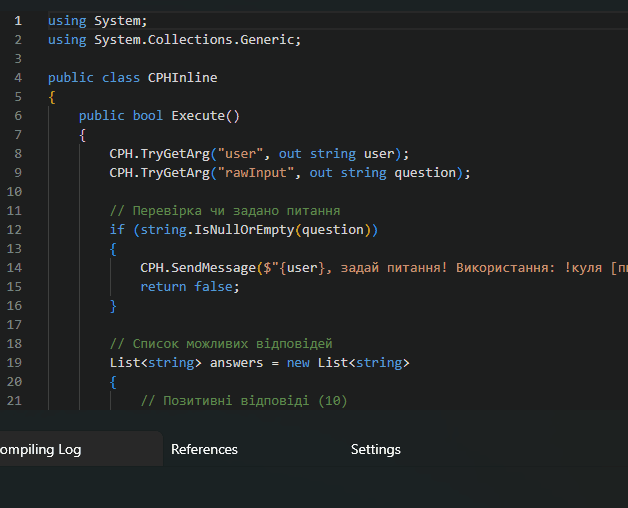This screenshot has width=628, height=508.
Task: Place cursor on the "user" string argument
Action: coord(240,153)
